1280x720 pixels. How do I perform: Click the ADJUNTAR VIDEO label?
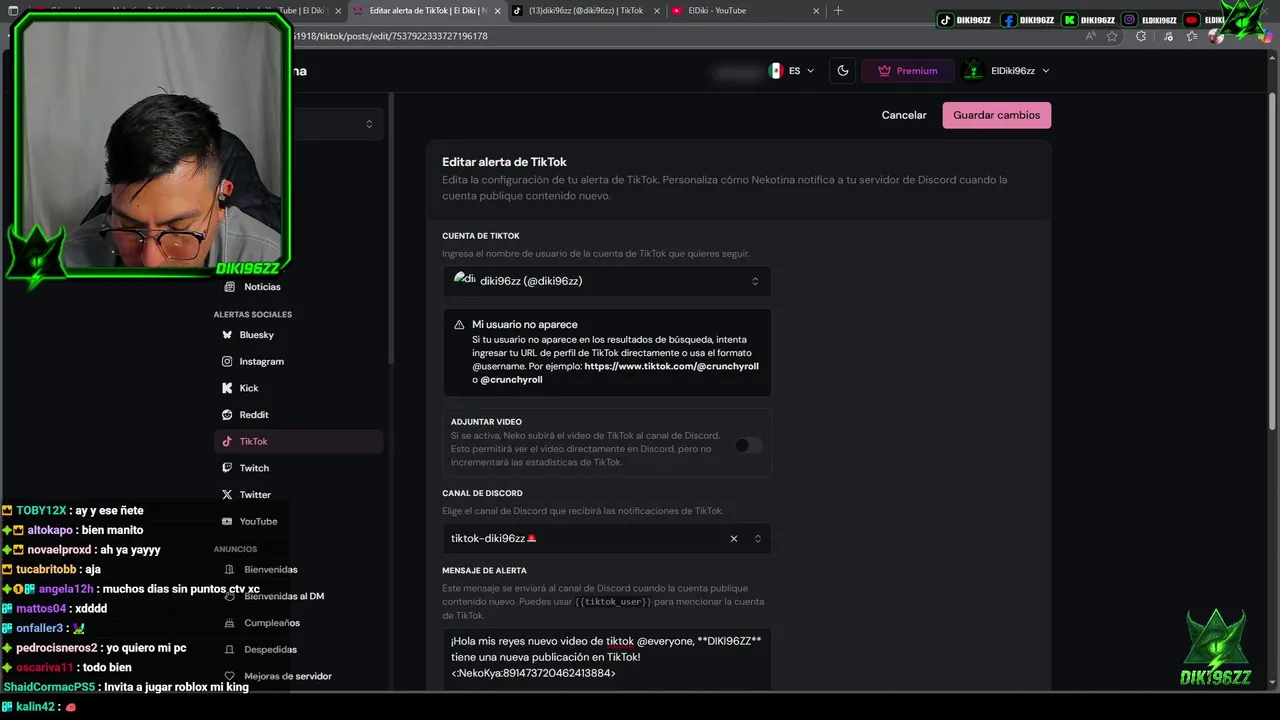point(486,422)
